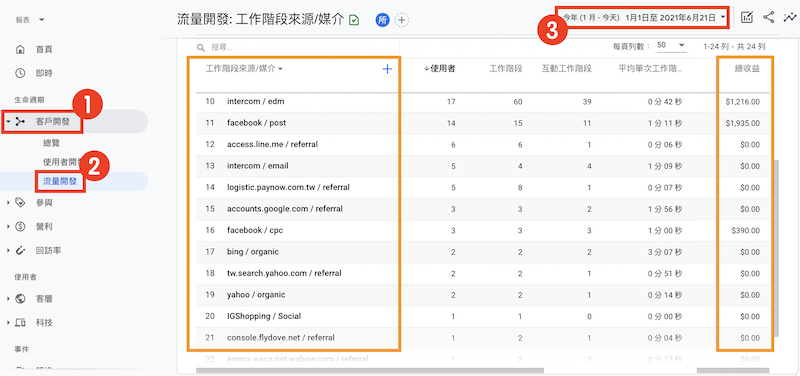Sort by the 平均單次工作階段 column header
The height and width of the screenshot is (376, 800).
pyautogui.click(x=651, y=69)
